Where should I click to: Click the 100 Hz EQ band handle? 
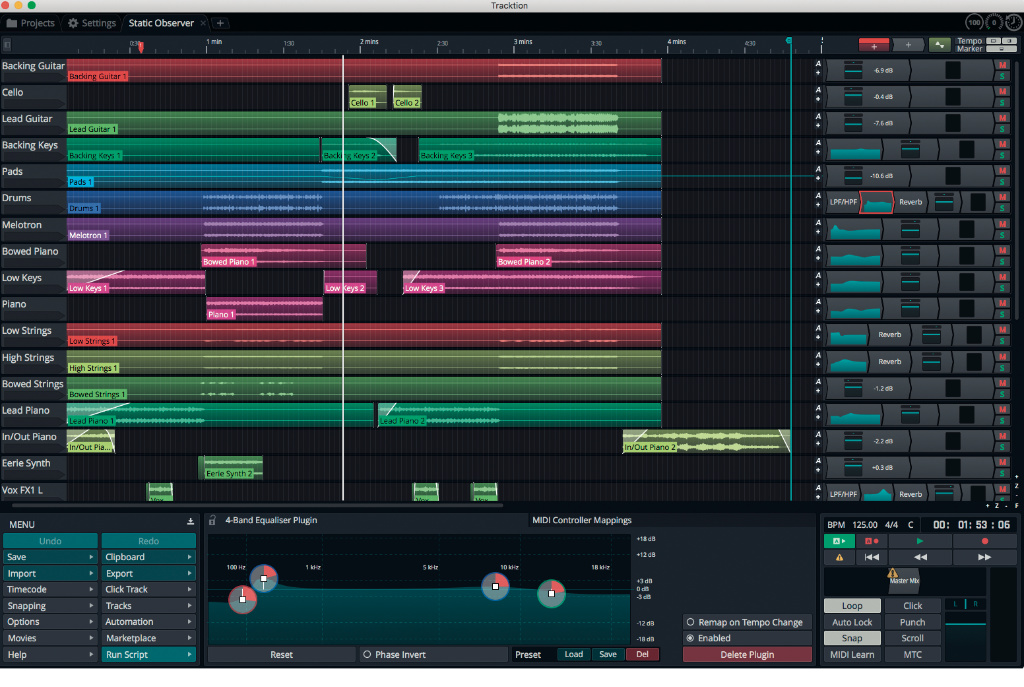click(242, 599)
